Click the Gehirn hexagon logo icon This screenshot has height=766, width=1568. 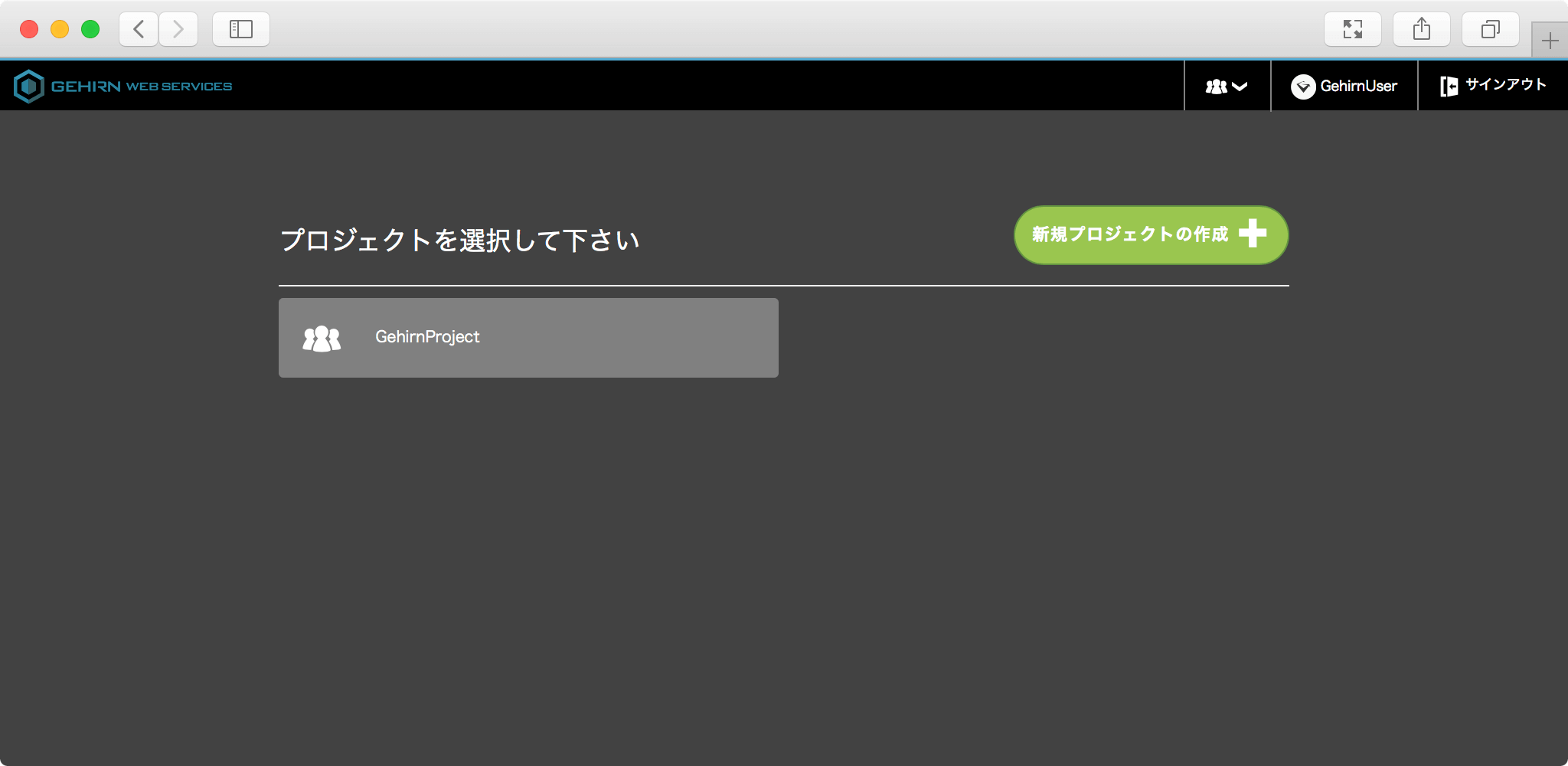point(29,87)
